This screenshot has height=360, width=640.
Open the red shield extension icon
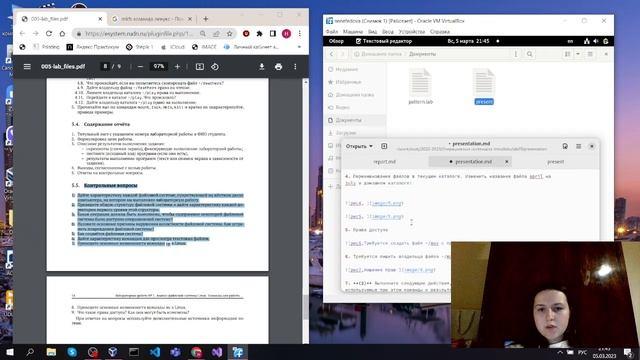tap(246, 33)
